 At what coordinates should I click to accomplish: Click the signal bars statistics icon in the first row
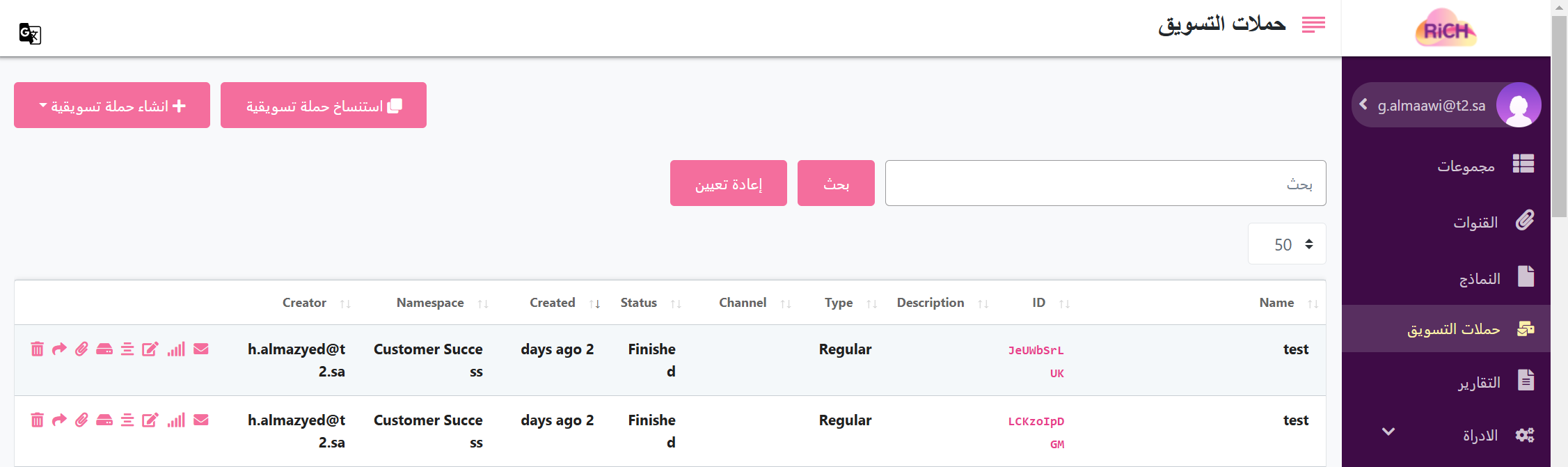point(176,349)
